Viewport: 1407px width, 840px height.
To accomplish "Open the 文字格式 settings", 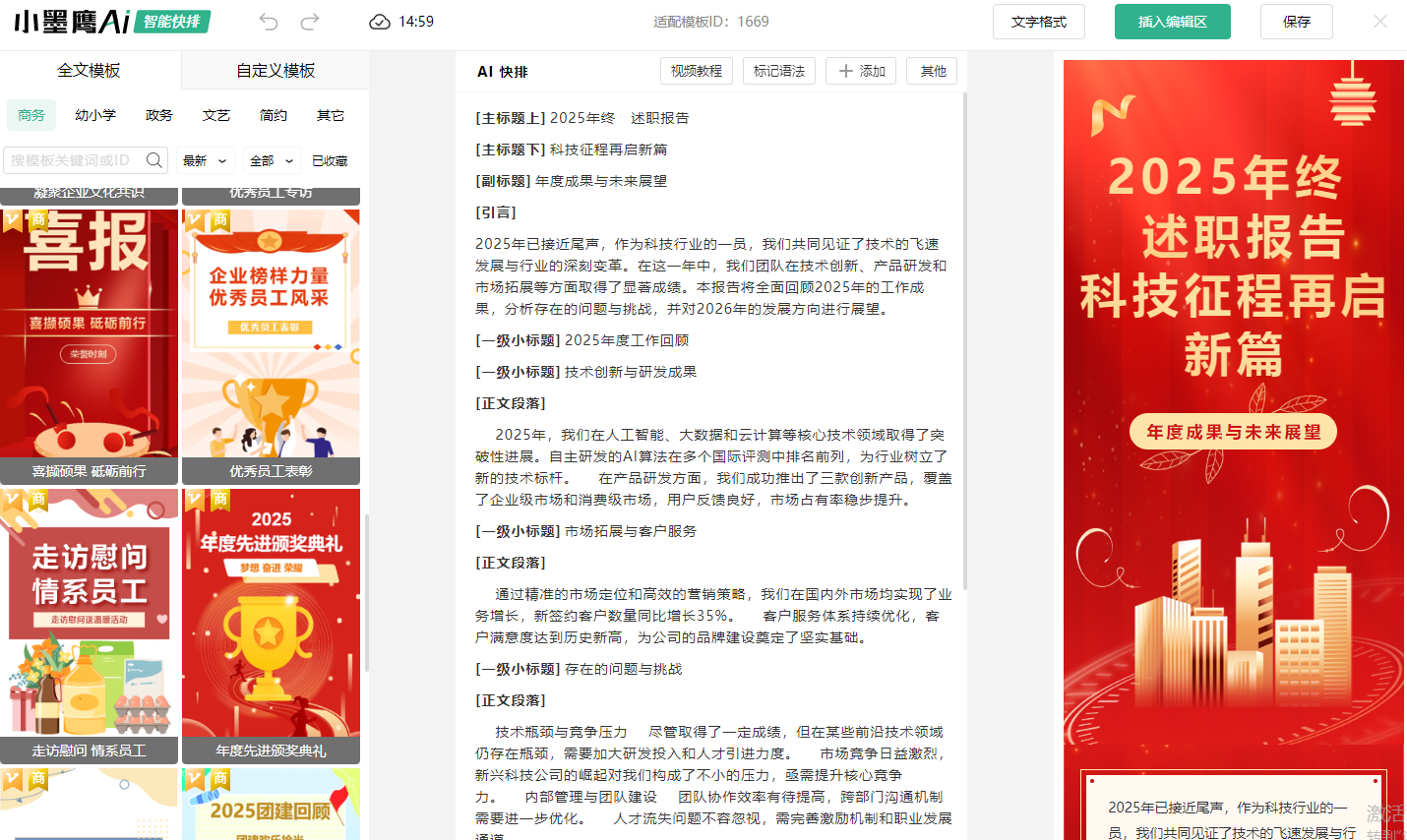I will (1038, 22).
